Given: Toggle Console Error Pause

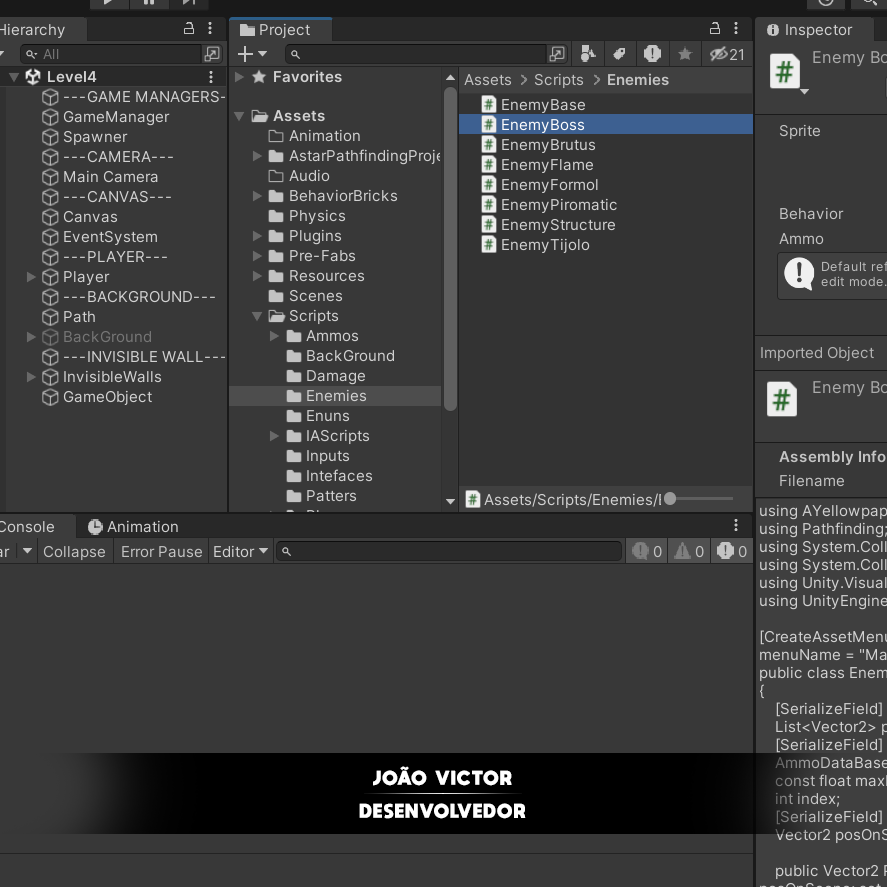Looking at the screenshot, I should click(x=161, y=552).
